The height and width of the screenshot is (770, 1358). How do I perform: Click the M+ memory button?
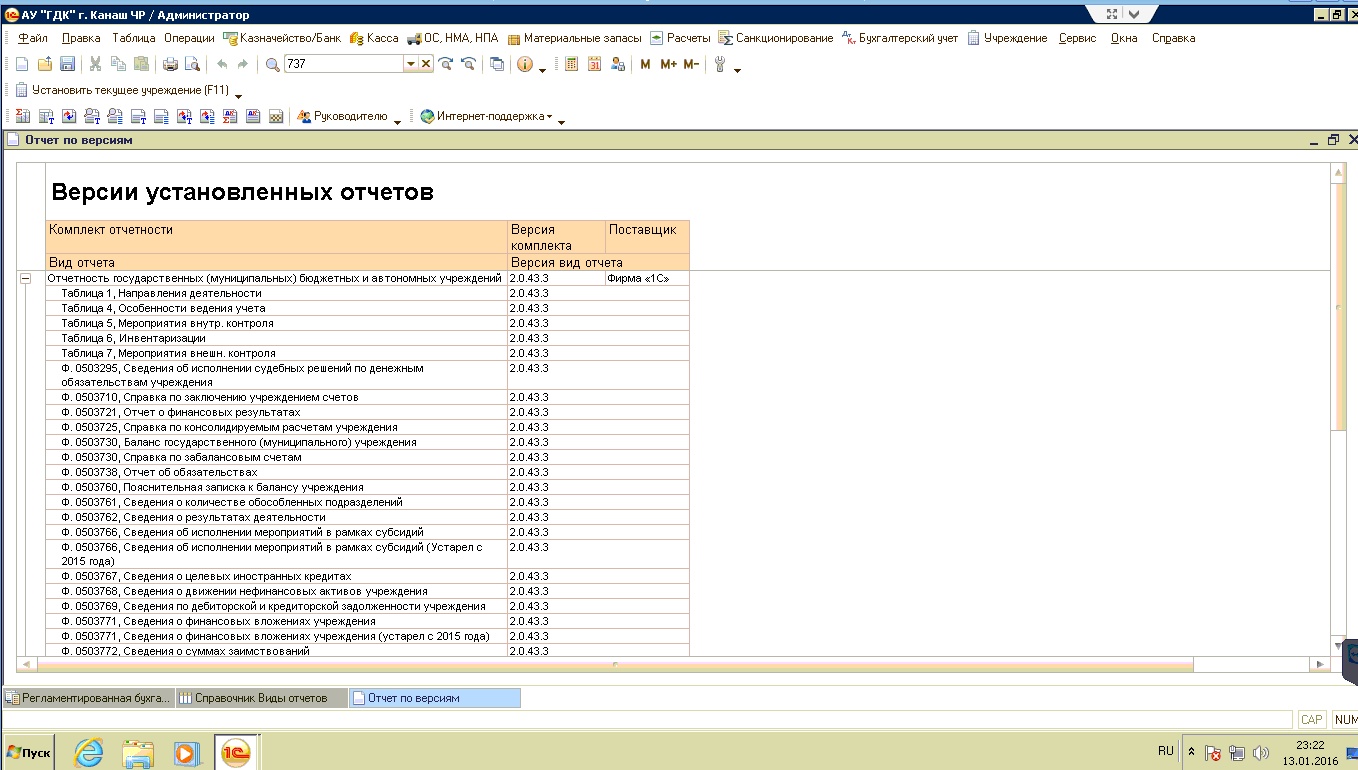(x=668, y=64)
